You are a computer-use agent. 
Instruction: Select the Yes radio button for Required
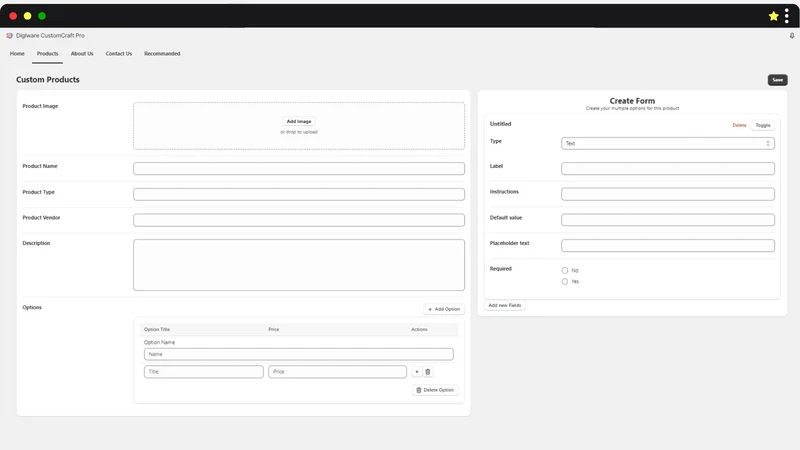[565, 282]
